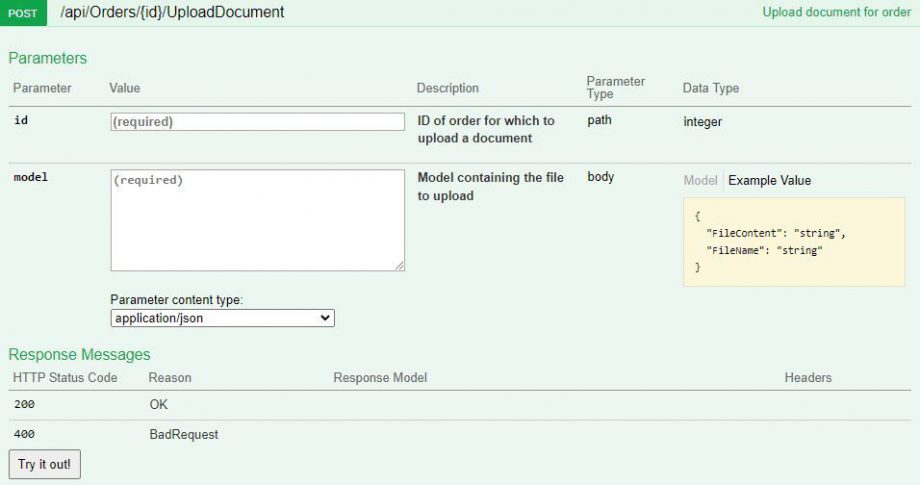Viewport: 920px width, 485px height.
Task: Switch to the Example Value tab
Action: [x=769, y=180]
